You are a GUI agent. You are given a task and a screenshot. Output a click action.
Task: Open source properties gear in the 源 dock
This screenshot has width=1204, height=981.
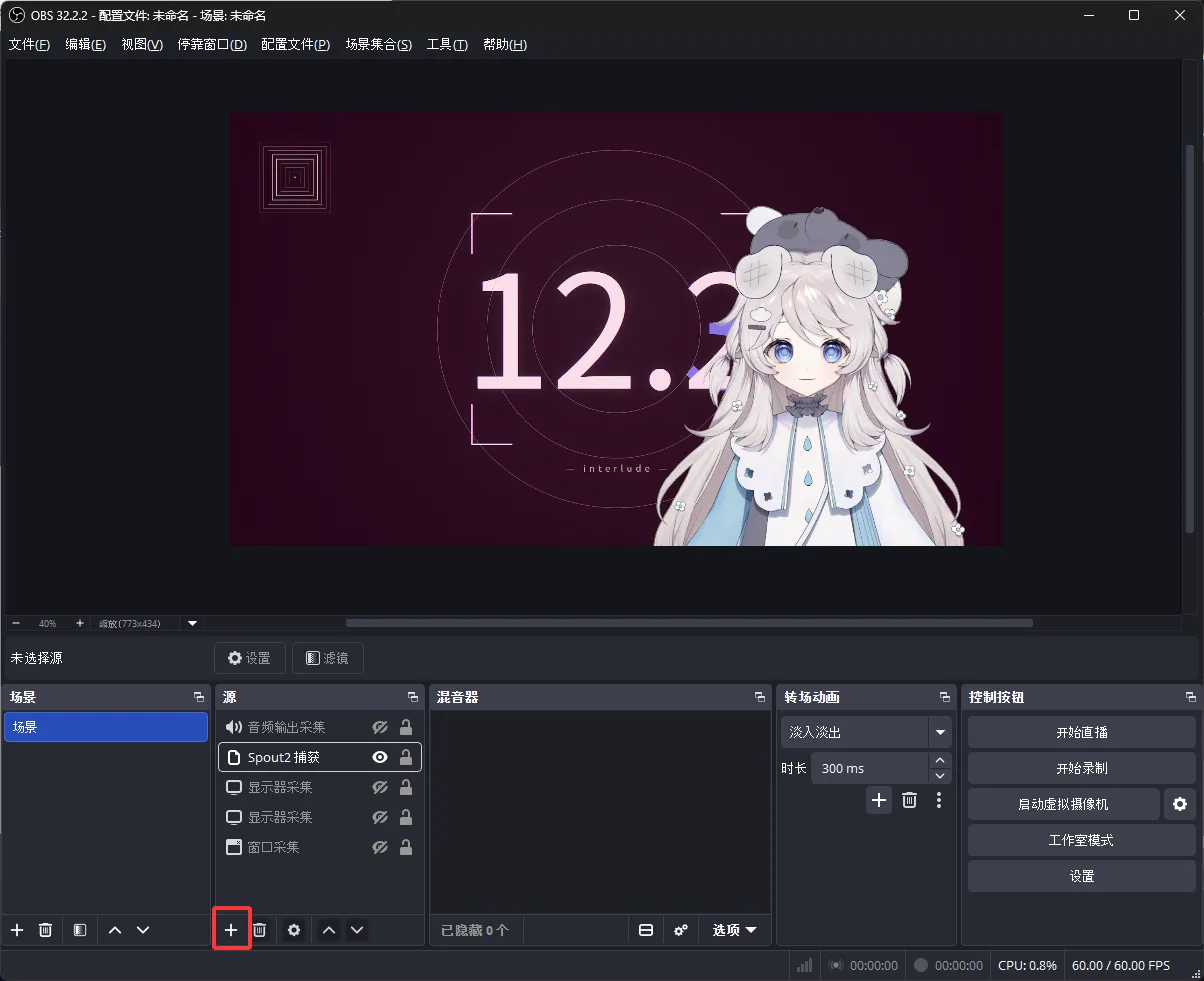(294, 930)
